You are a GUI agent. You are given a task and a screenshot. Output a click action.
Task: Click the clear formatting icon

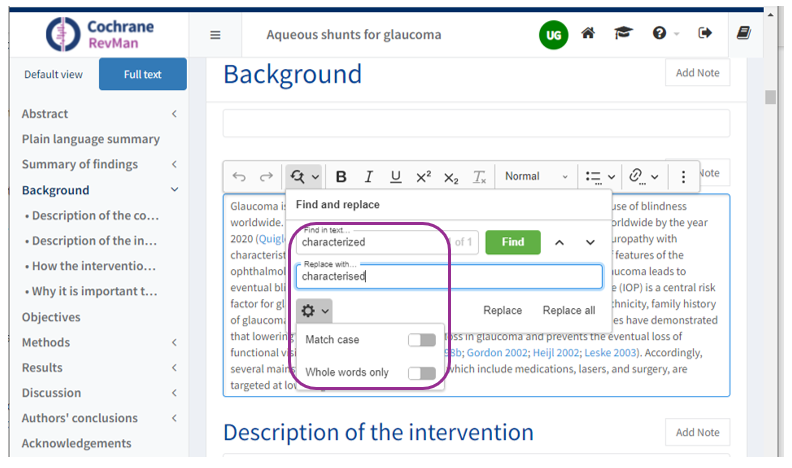[x=479, y=177]
